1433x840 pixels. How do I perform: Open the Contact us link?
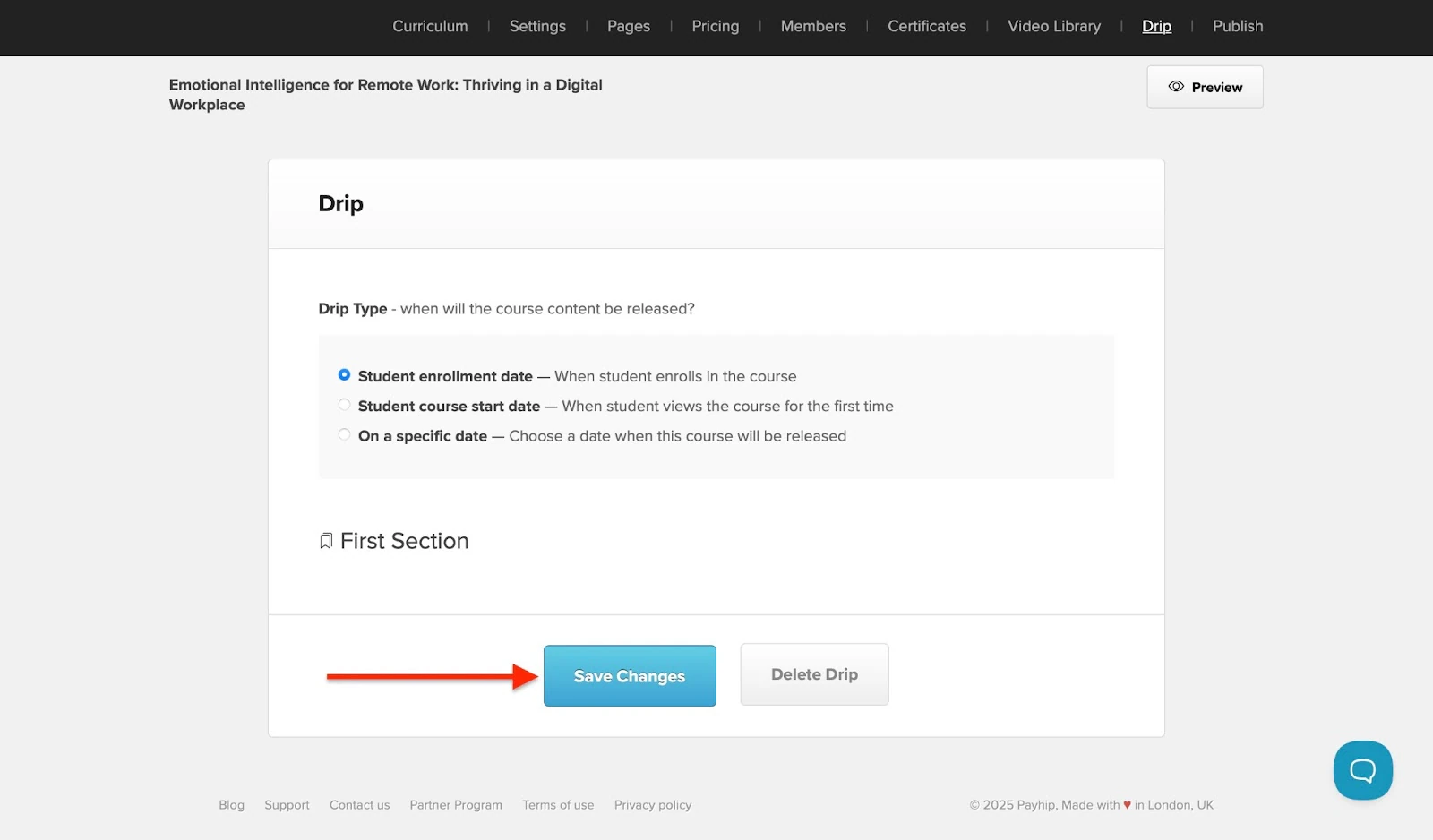pyautogui.click(x=359, y=805)
